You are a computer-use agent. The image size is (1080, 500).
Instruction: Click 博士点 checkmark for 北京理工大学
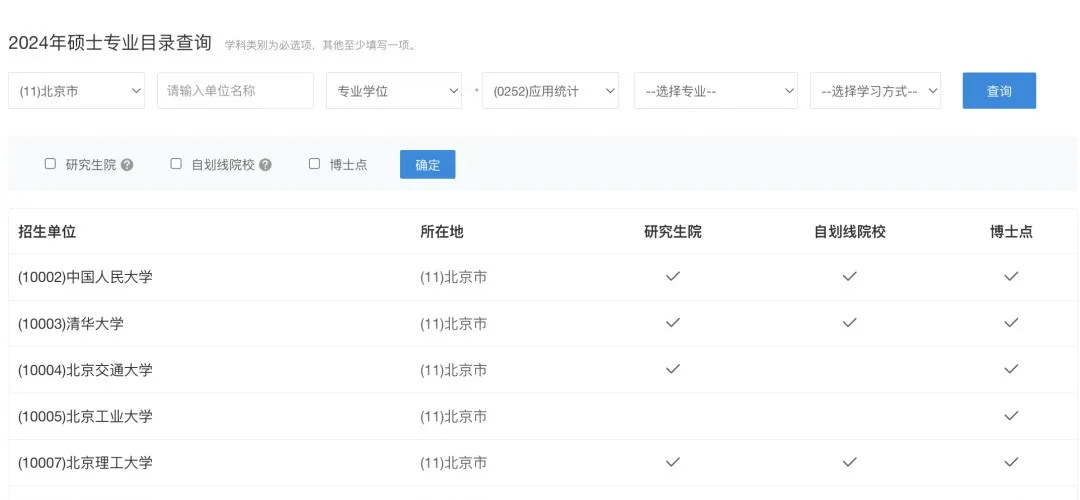[1011, 461]
